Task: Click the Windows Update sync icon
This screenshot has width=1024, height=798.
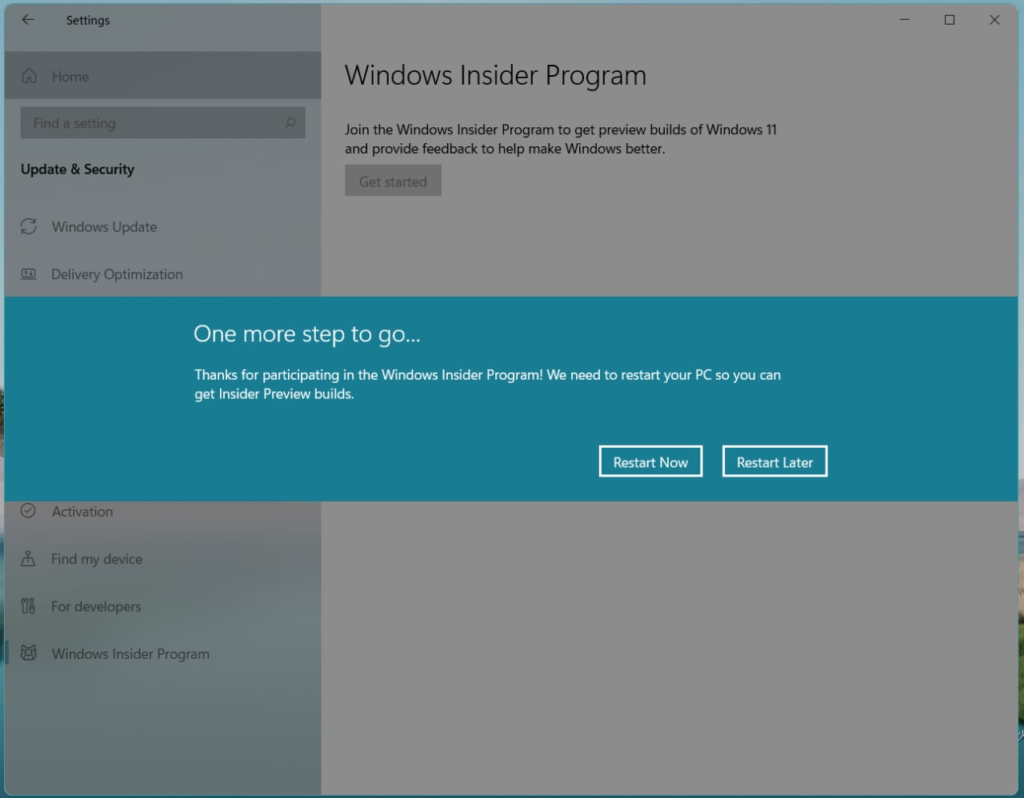Action: [x=29, y=226]
